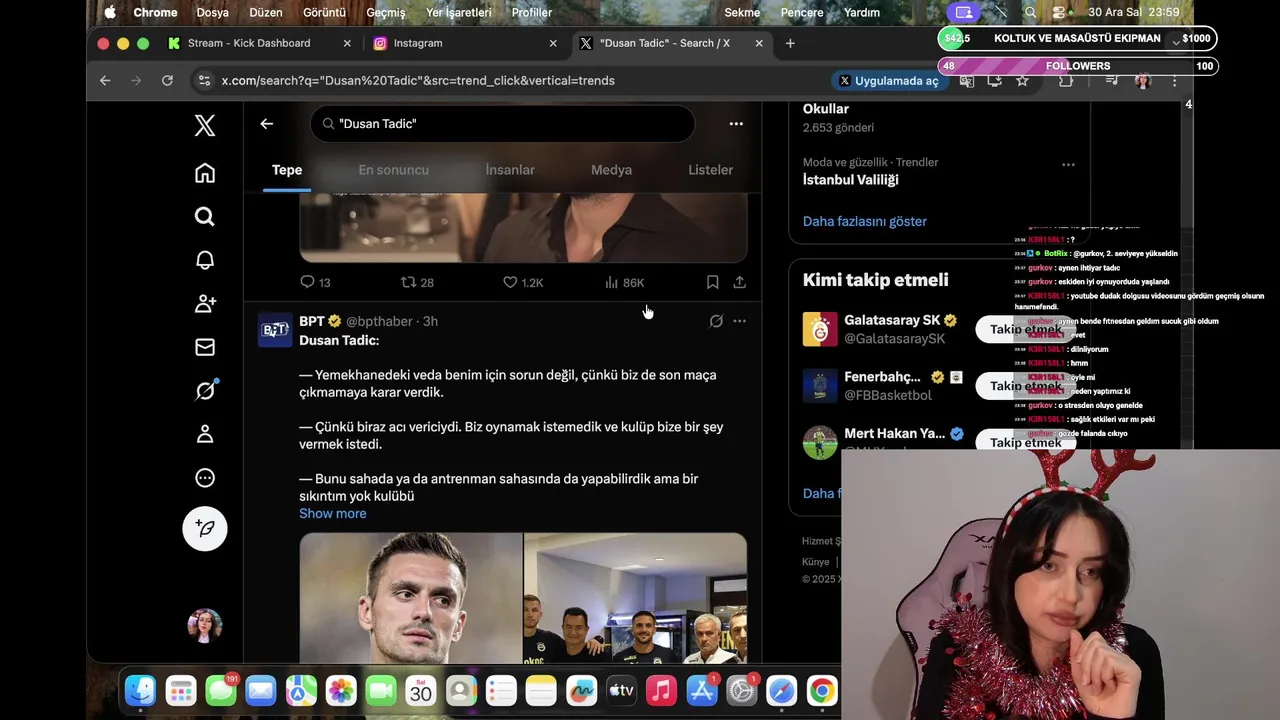This screenshot has height=720, width=1280.
Task: Click Uygulamada aç in address bar
Action: (888, 81)
